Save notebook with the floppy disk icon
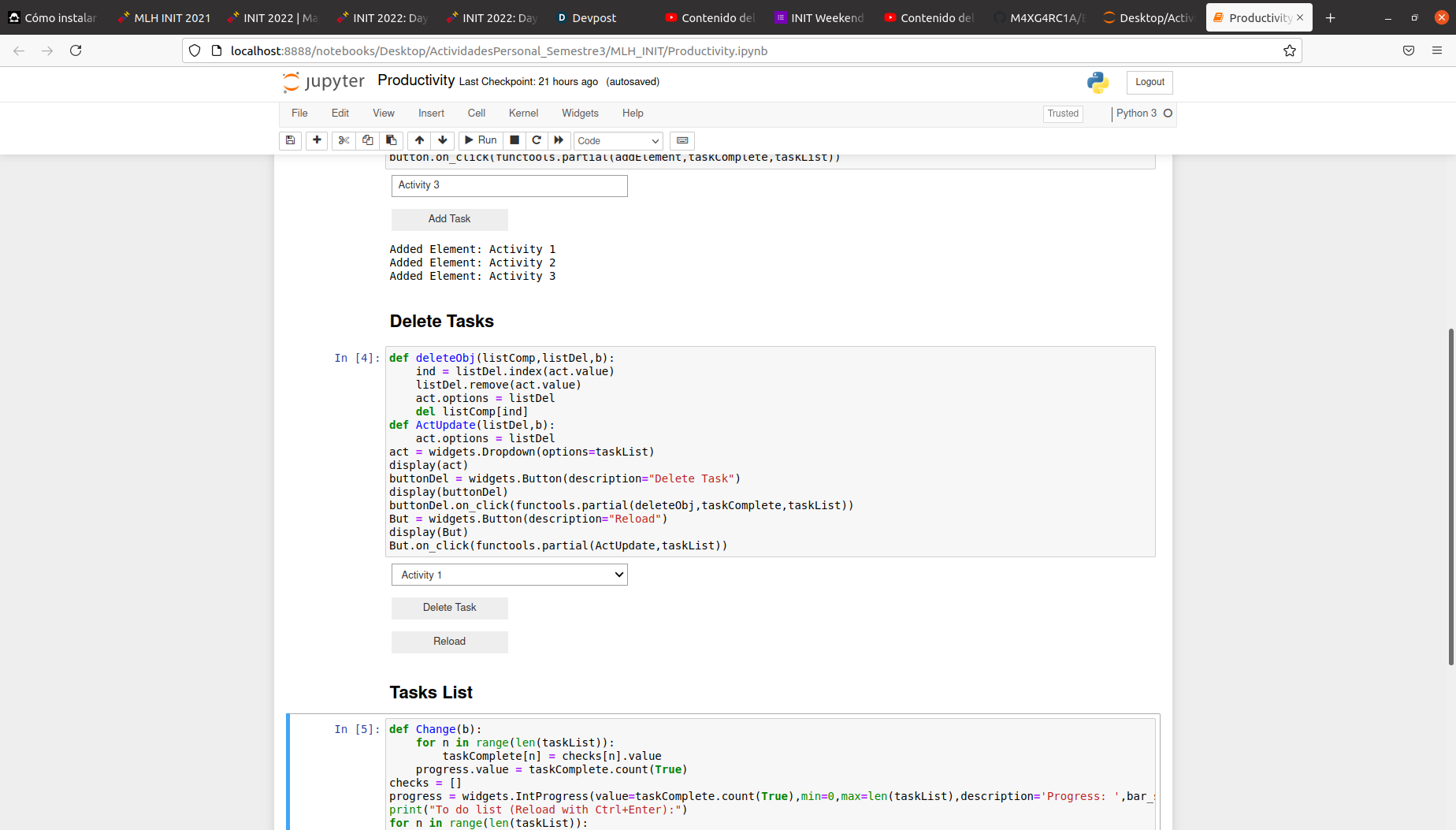 point(290,140)
